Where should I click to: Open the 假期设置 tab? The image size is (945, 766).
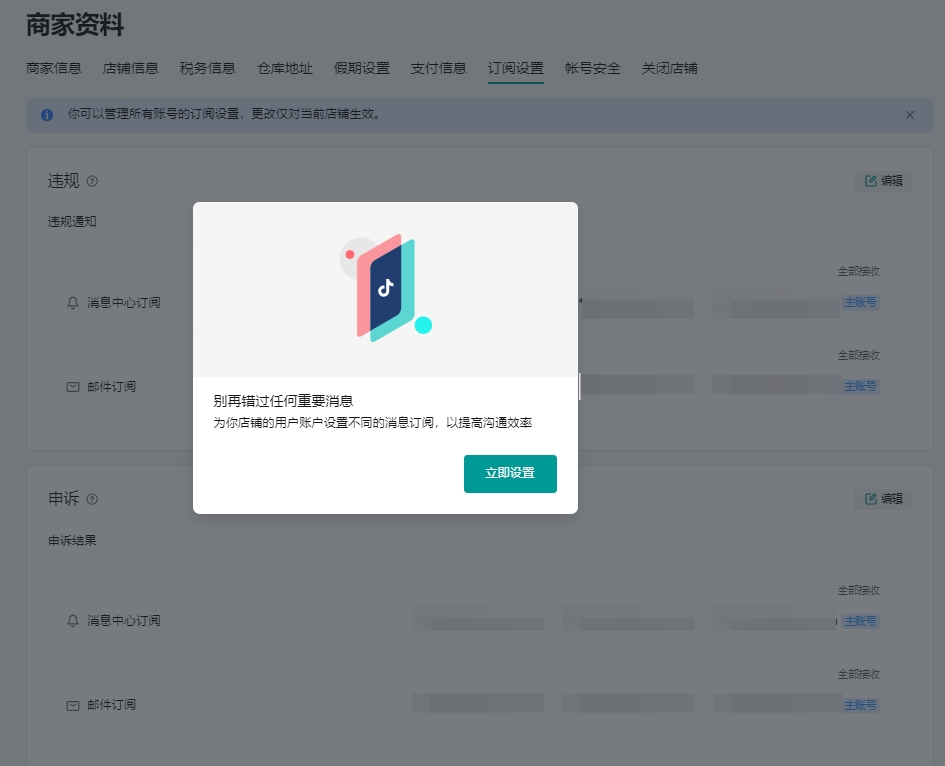[x=362, y=69]
